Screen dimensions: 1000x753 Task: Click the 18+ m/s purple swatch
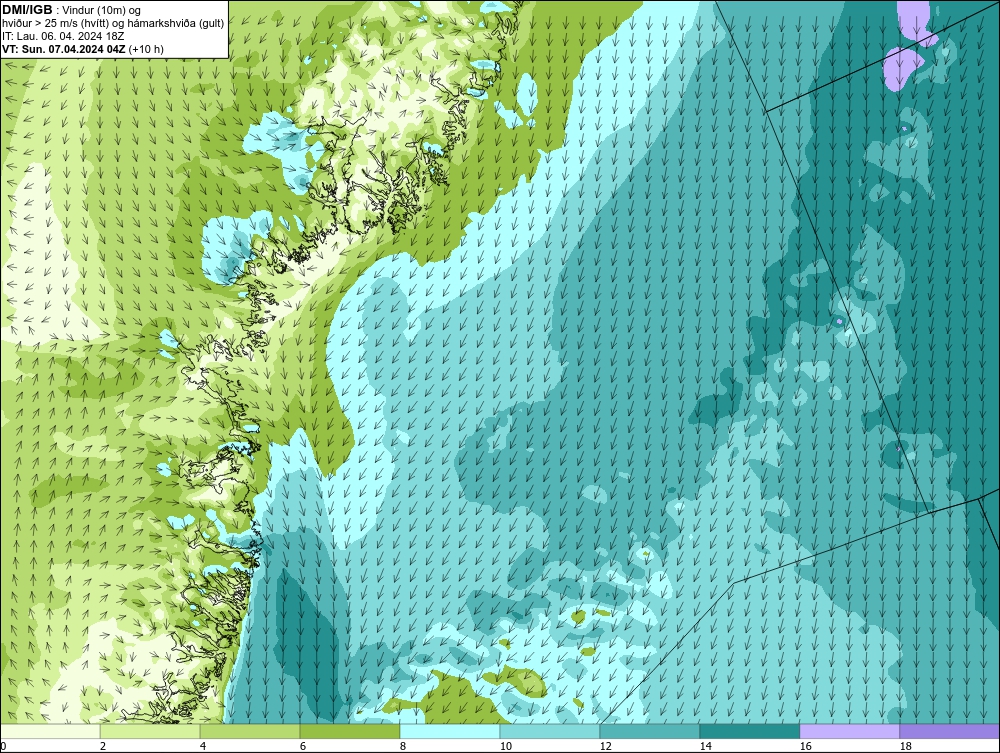point(949,731)
